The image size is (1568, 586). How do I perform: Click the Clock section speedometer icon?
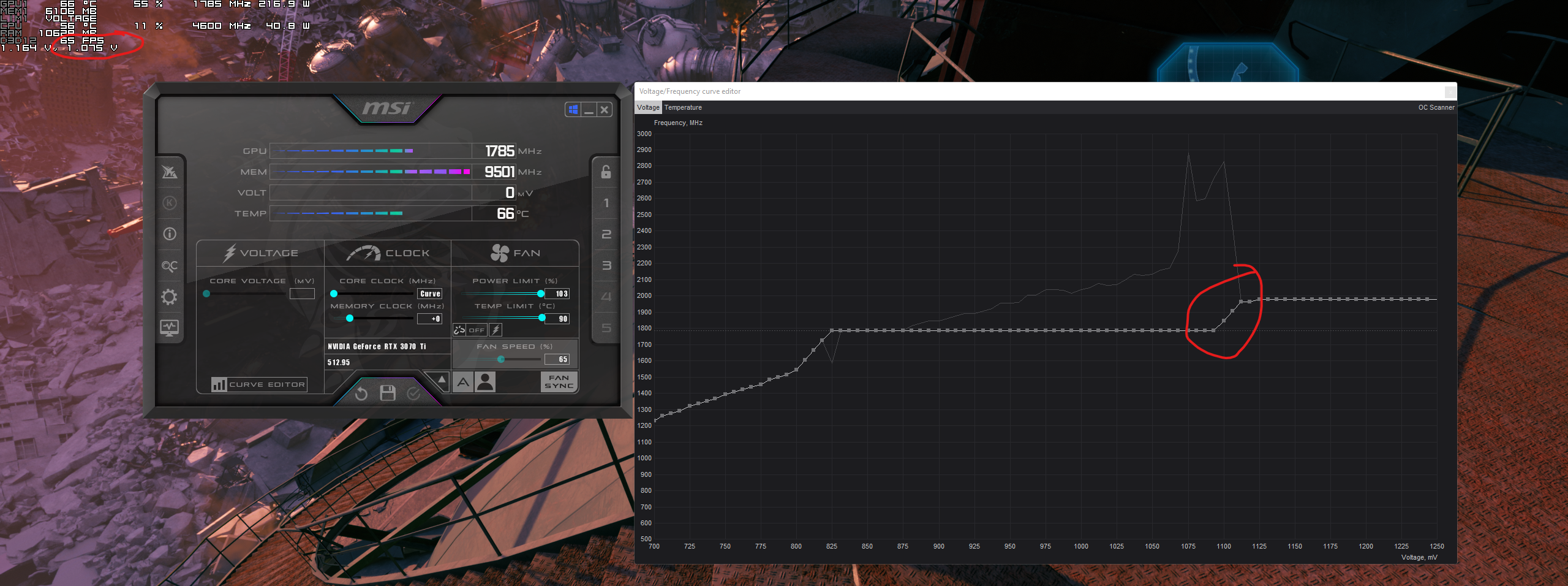click(363, 253)
